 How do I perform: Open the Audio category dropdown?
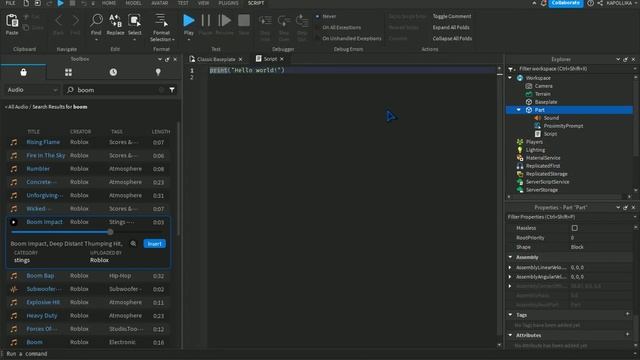[x=32, y=90]
